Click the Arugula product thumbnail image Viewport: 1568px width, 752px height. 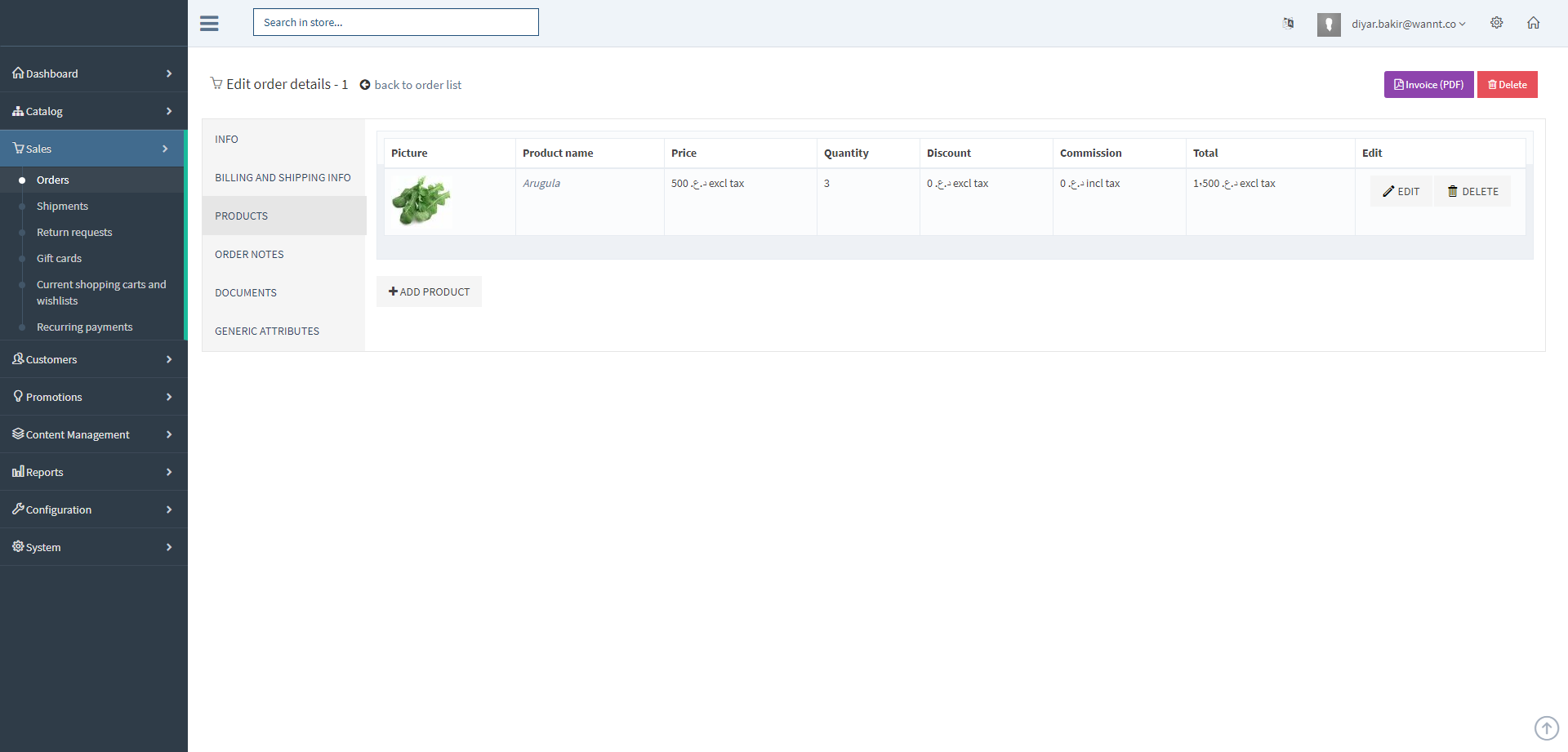tap(421, 201)
